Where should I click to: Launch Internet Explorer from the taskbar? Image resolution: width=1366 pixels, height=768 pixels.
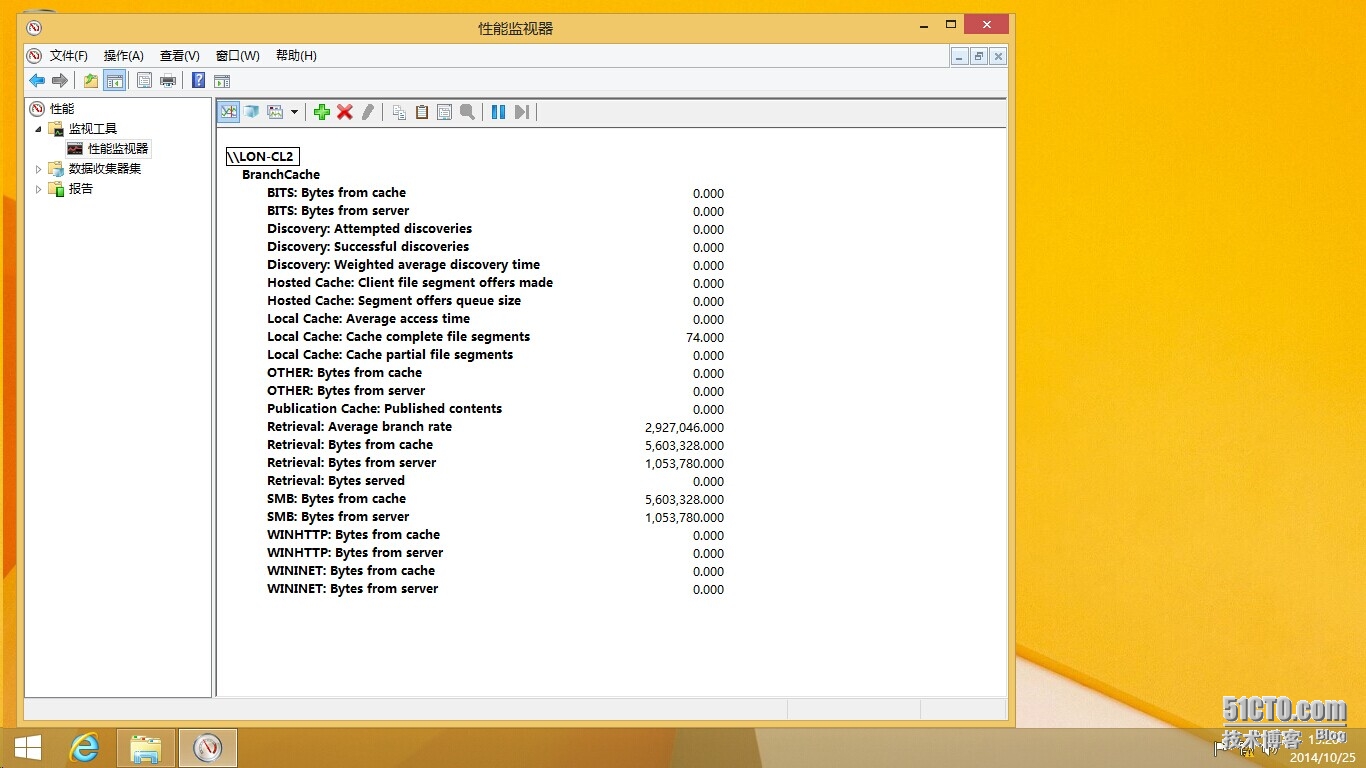pos(85,747)
